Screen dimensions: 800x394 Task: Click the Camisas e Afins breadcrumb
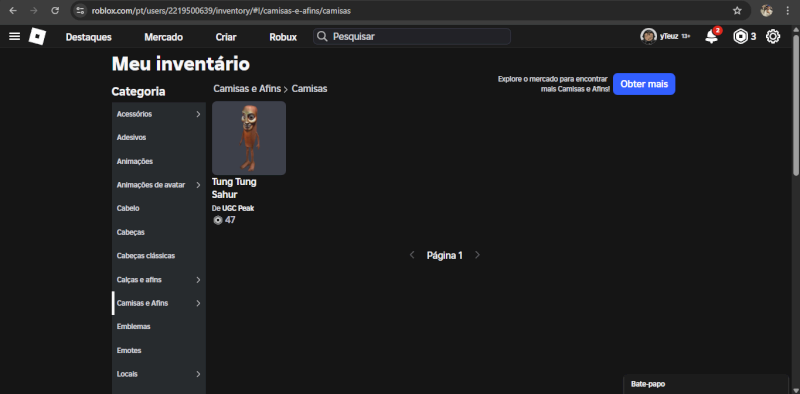click(x=247, y=89)
